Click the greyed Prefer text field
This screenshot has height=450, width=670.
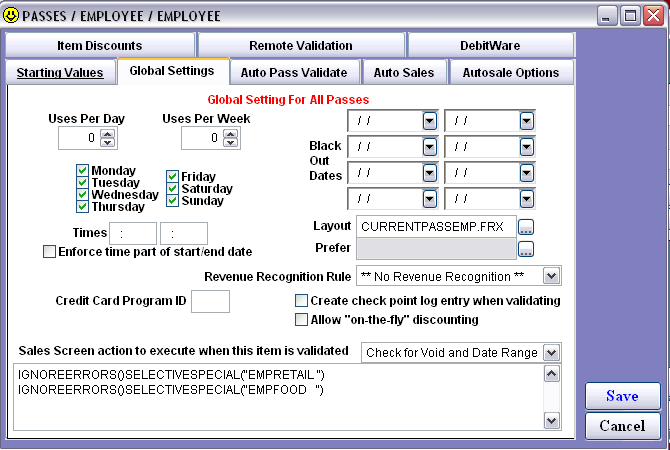[x=436, y=249]
